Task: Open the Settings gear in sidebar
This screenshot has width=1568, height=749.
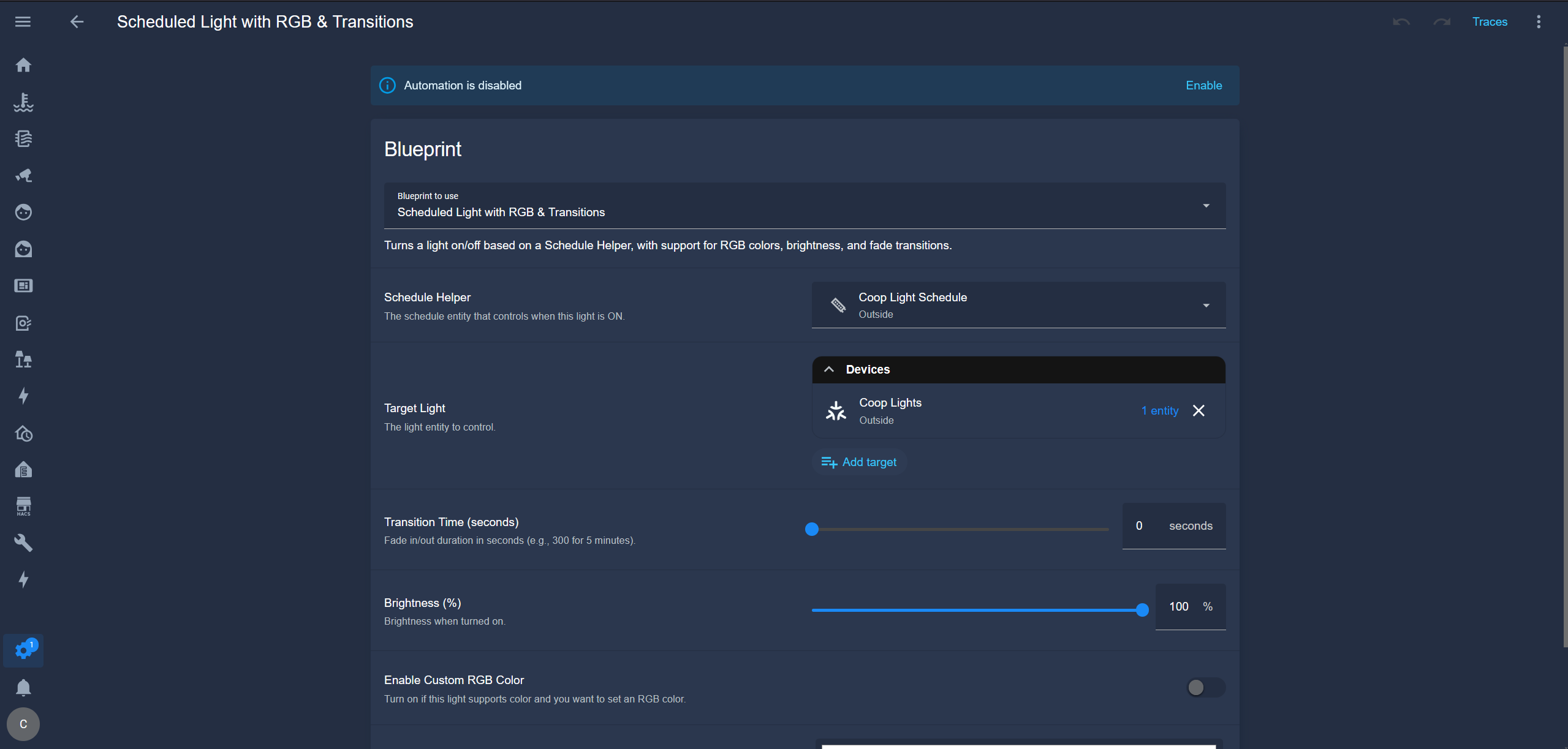Action: point(23,650)
